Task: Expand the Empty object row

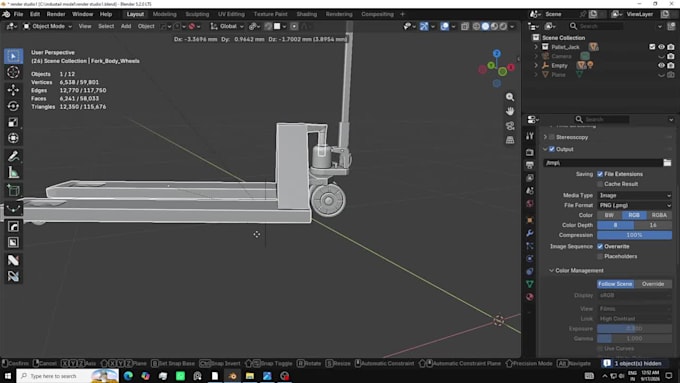Action: tap(536, 65)
